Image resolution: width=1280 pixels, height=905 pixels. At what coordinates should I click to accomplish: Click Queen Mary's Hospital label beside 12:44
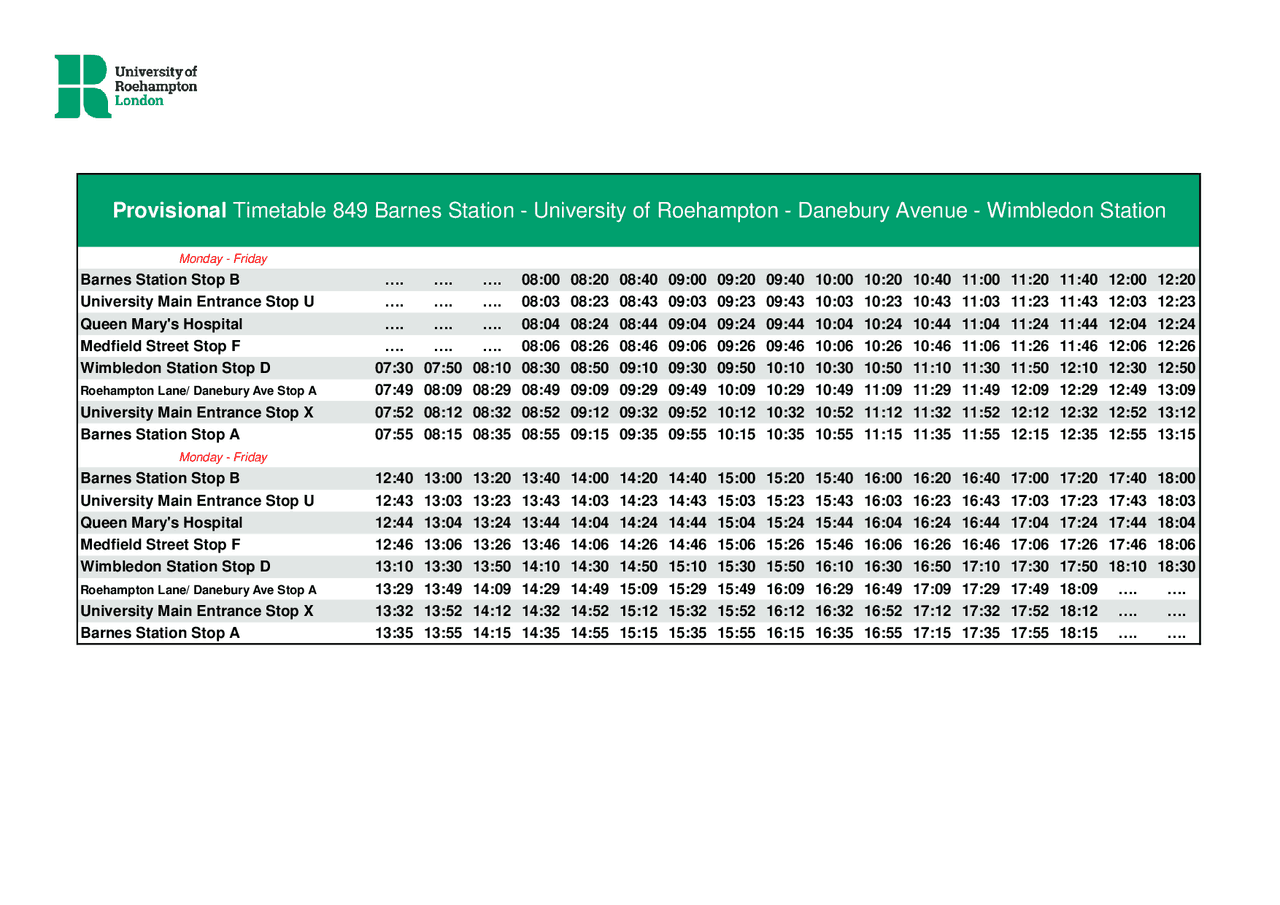pos(161,522)
